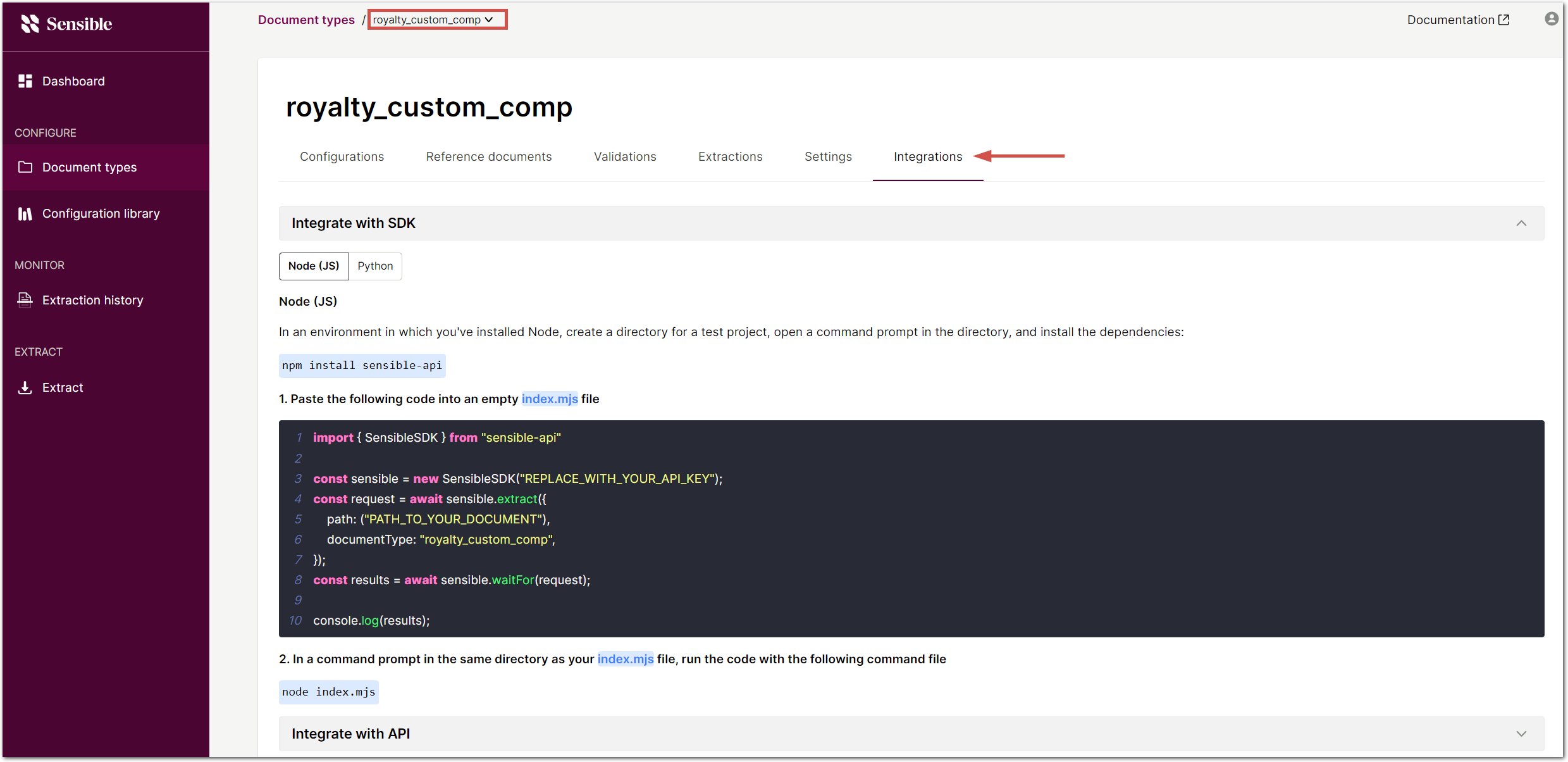1568x762 pixels.
Task: Open Extraction history in sidebar
Action: (x=92, y=300)
